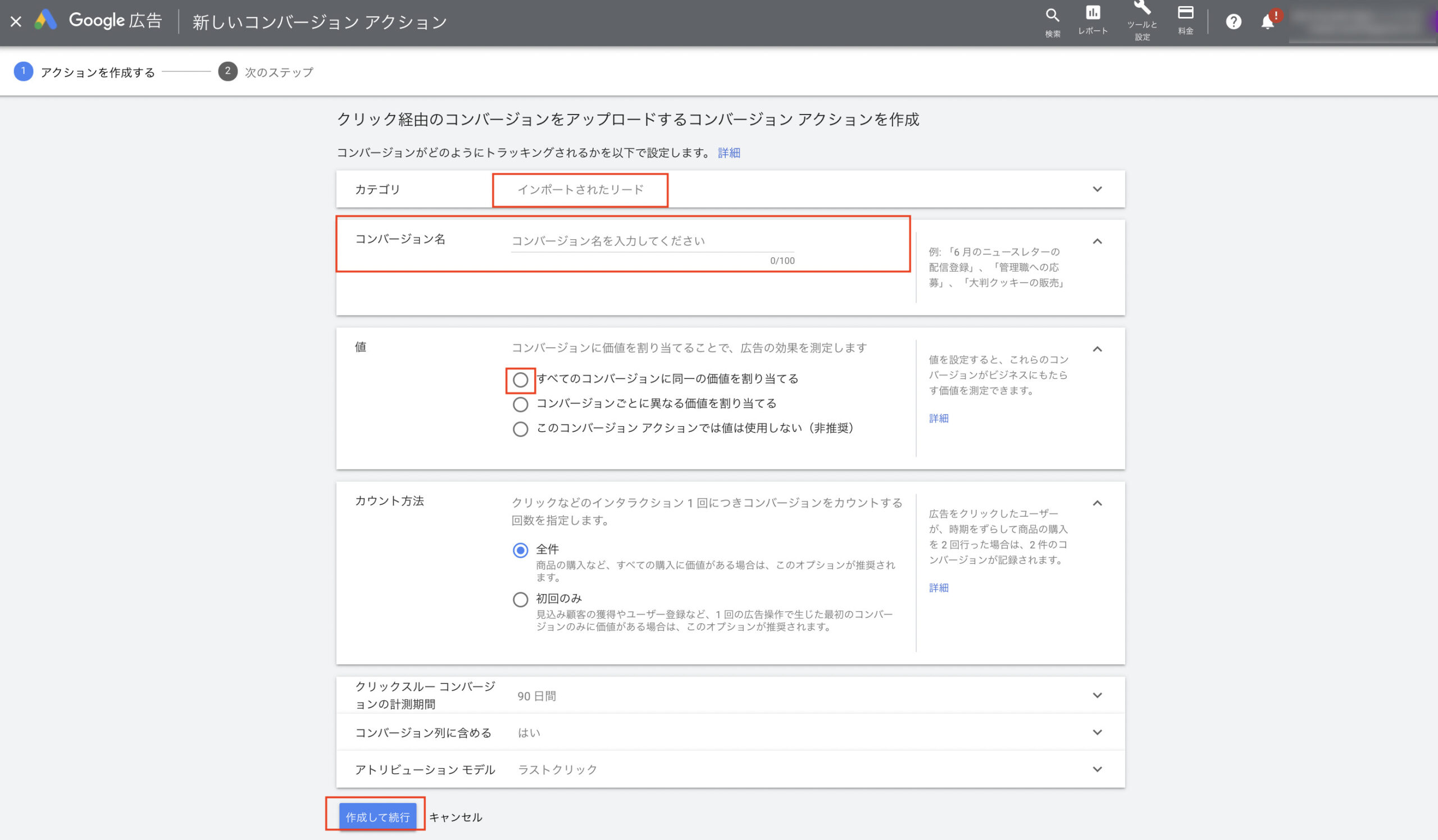Open the help question mark icon

coord(1233,22)
